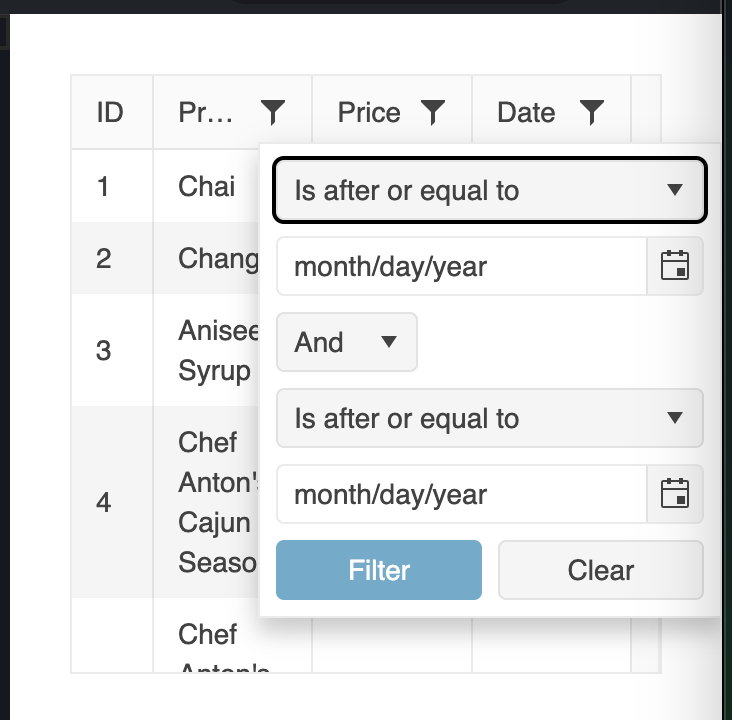Viewport: 732px width, 720px height.
Task: Click the Date column header text
Action: pos(526,112)
